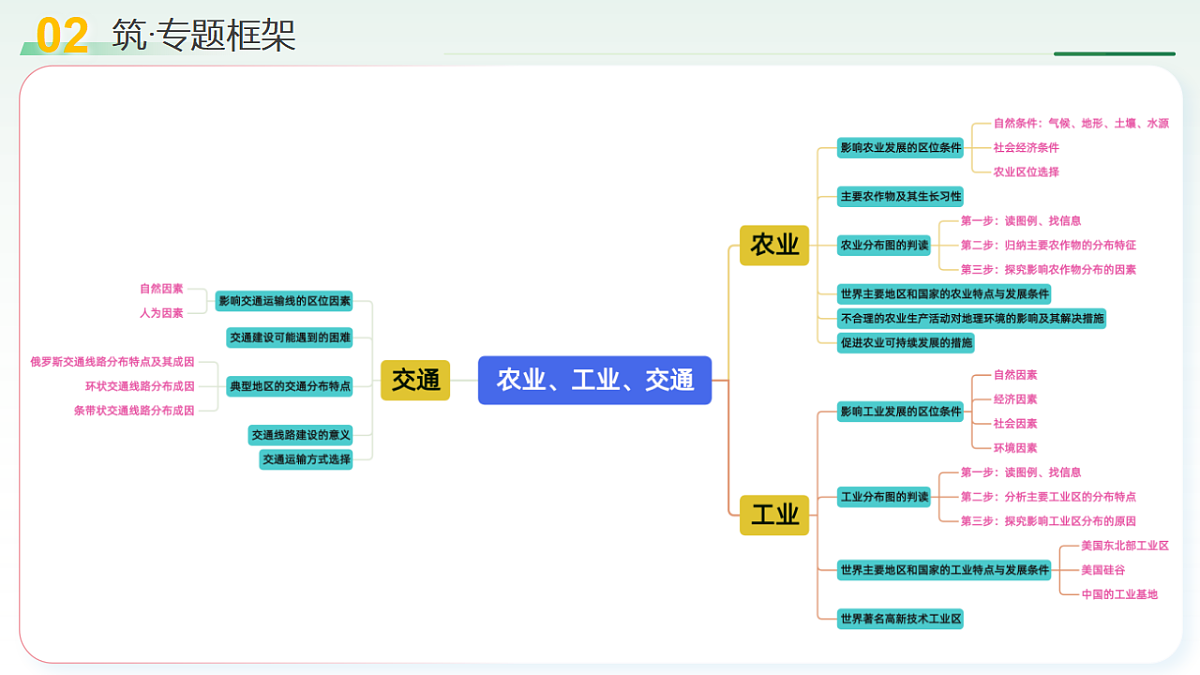
Task: Click text 环状交通线路分布成因
Action: click(140, 386)
